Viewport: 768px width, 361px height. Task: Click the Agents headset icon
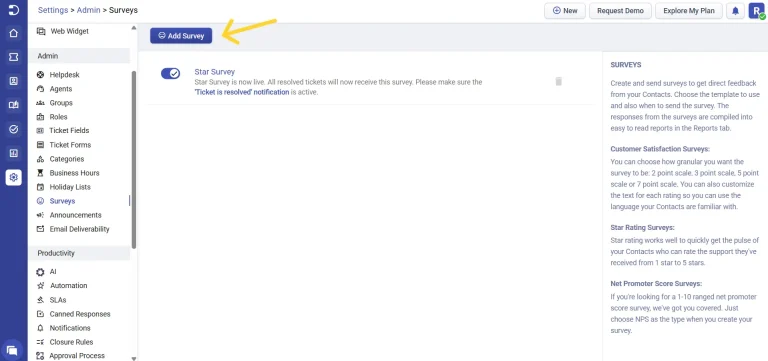point(40,89)
